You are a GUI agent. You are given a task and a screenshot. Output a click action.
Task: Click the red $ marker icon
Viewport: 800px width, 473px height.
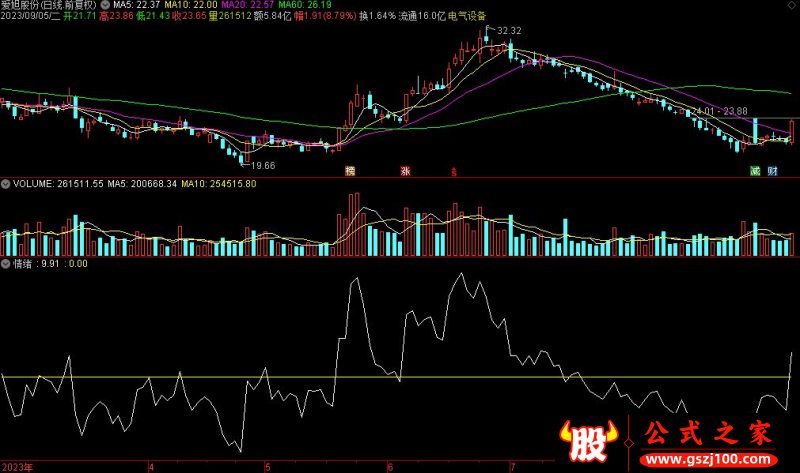click(454, 172)
